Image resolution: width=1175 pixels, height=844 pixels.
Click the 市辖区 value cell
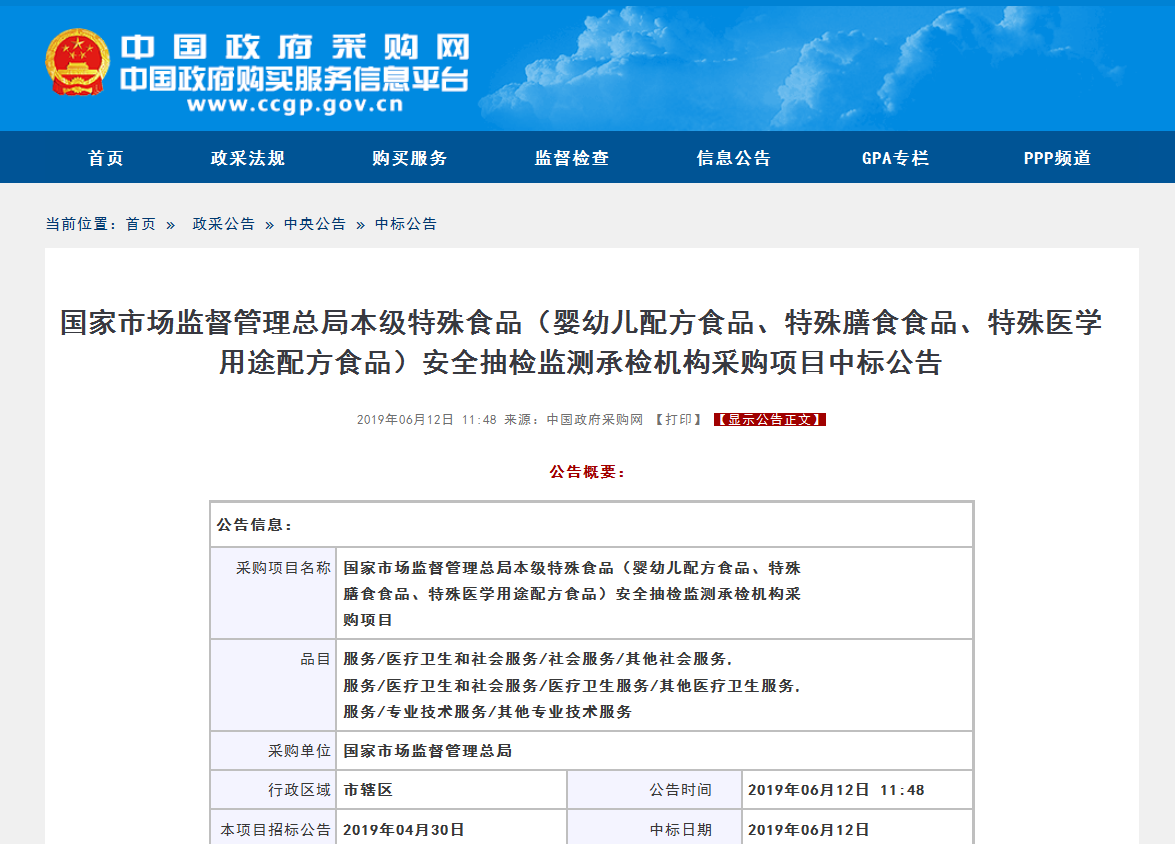coord(452,790)
